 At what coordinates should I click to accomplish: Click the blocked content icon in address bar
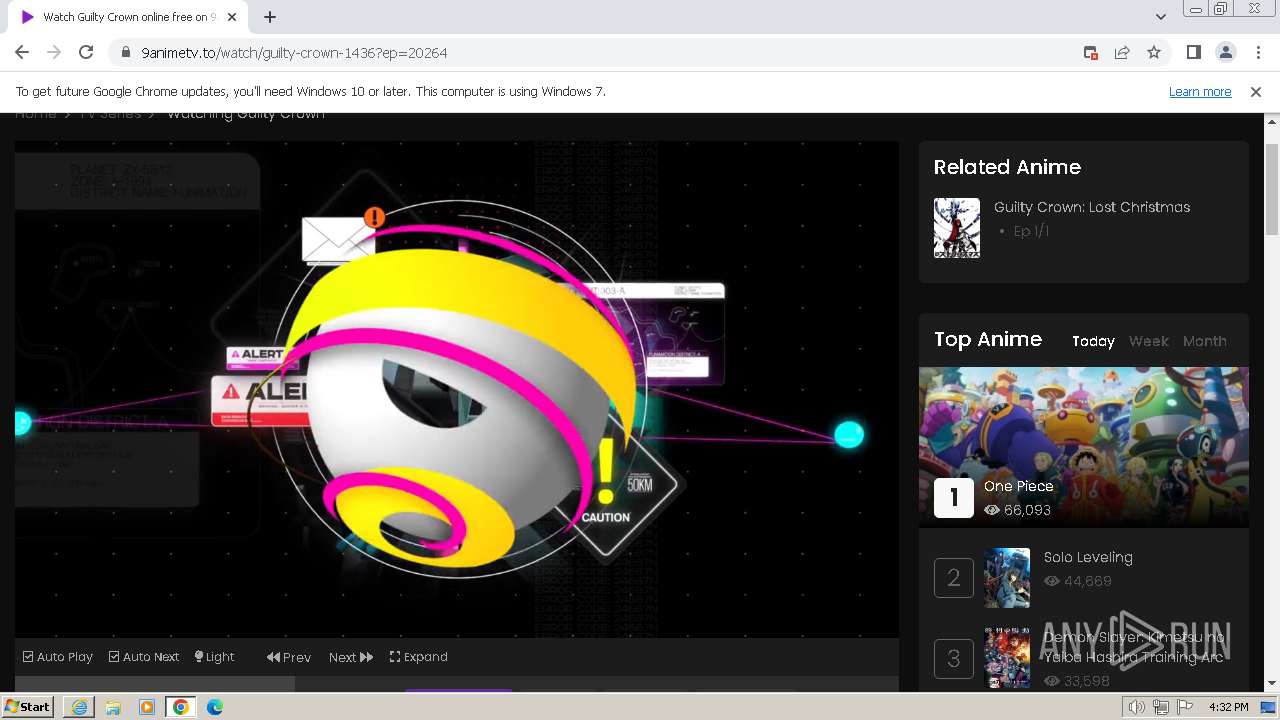pos(1090,52)
